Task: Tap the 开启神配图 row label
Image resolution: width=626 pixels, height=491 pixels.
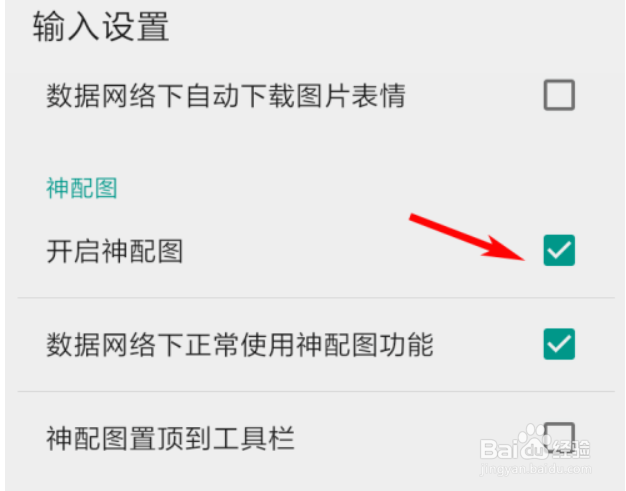Action: [115, 251]
